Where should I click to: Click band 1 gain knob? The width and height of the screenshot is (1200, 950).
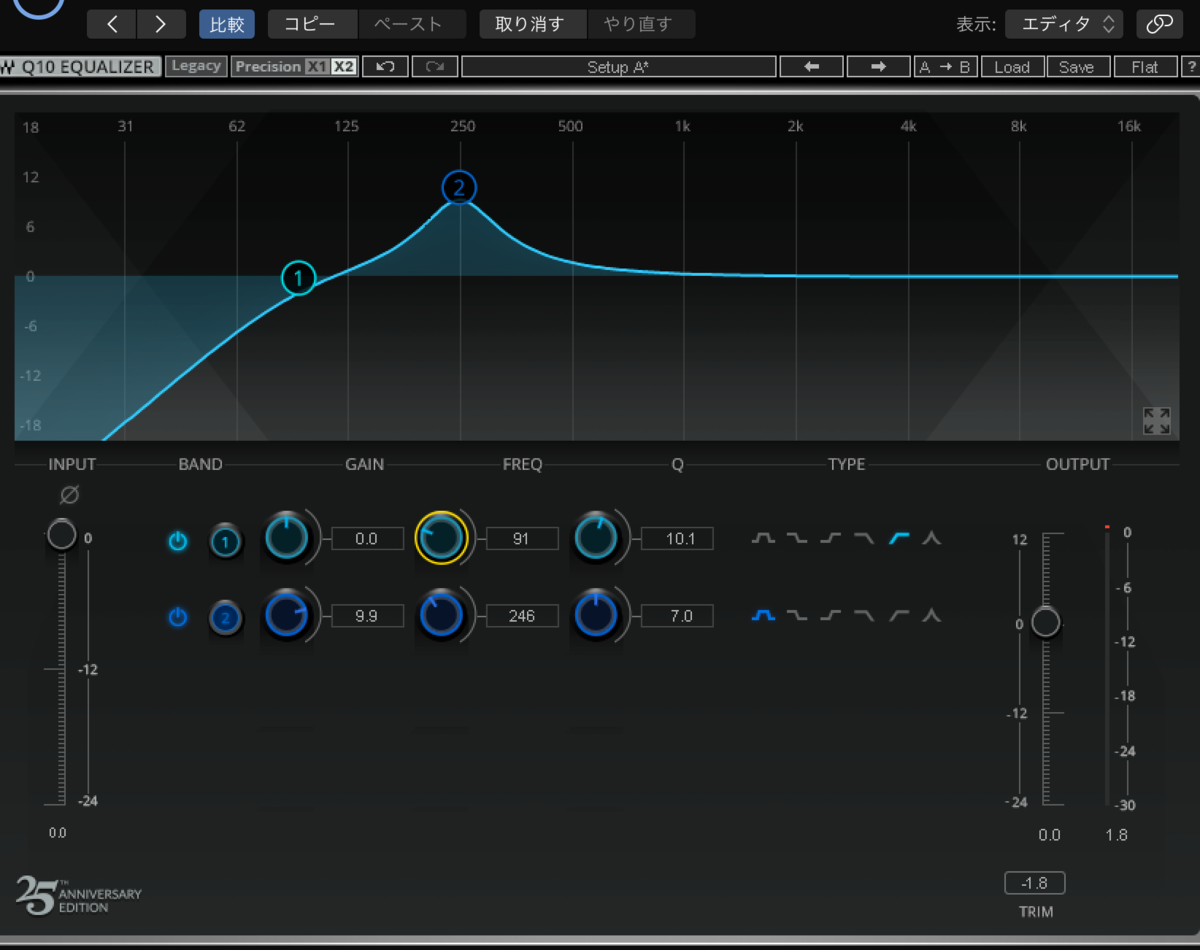[287, 538]
